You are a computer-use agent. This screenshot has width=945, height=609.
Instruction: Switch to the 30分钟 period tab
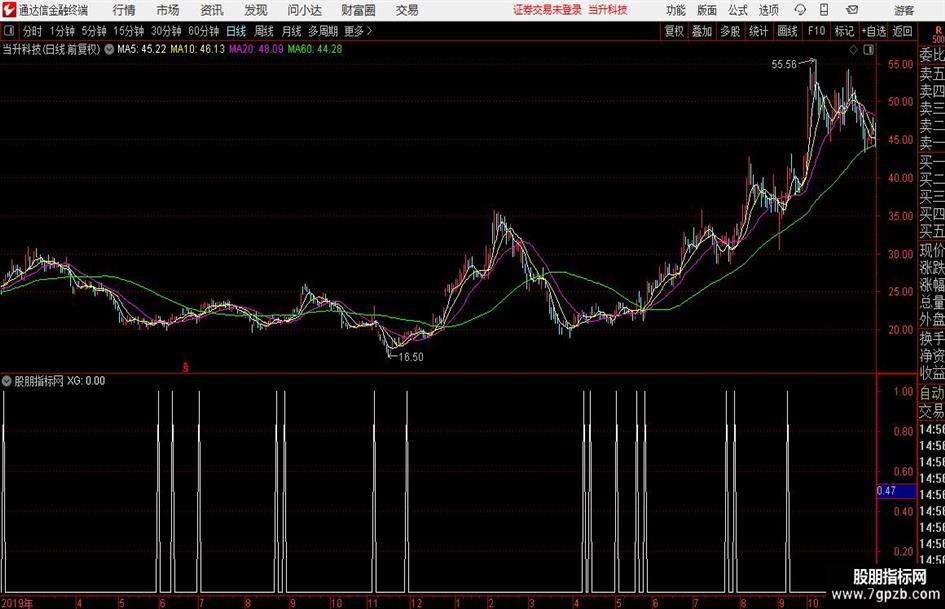166,31
